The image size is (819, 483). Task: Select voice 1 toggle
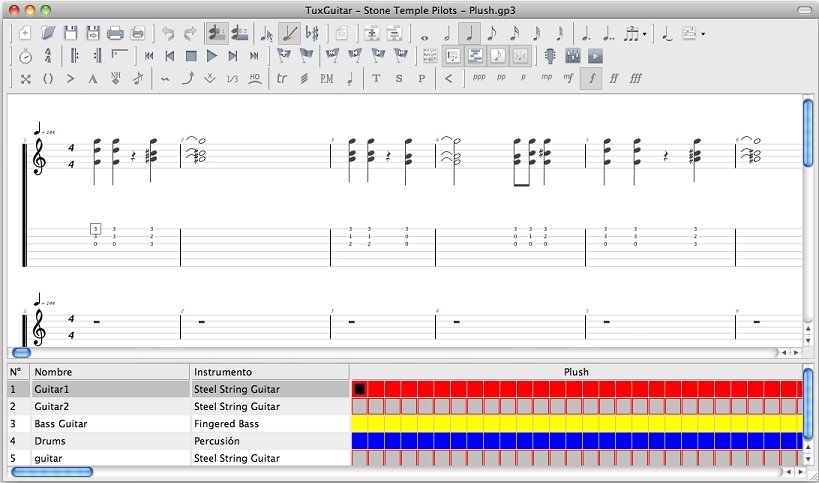point(217,33)
